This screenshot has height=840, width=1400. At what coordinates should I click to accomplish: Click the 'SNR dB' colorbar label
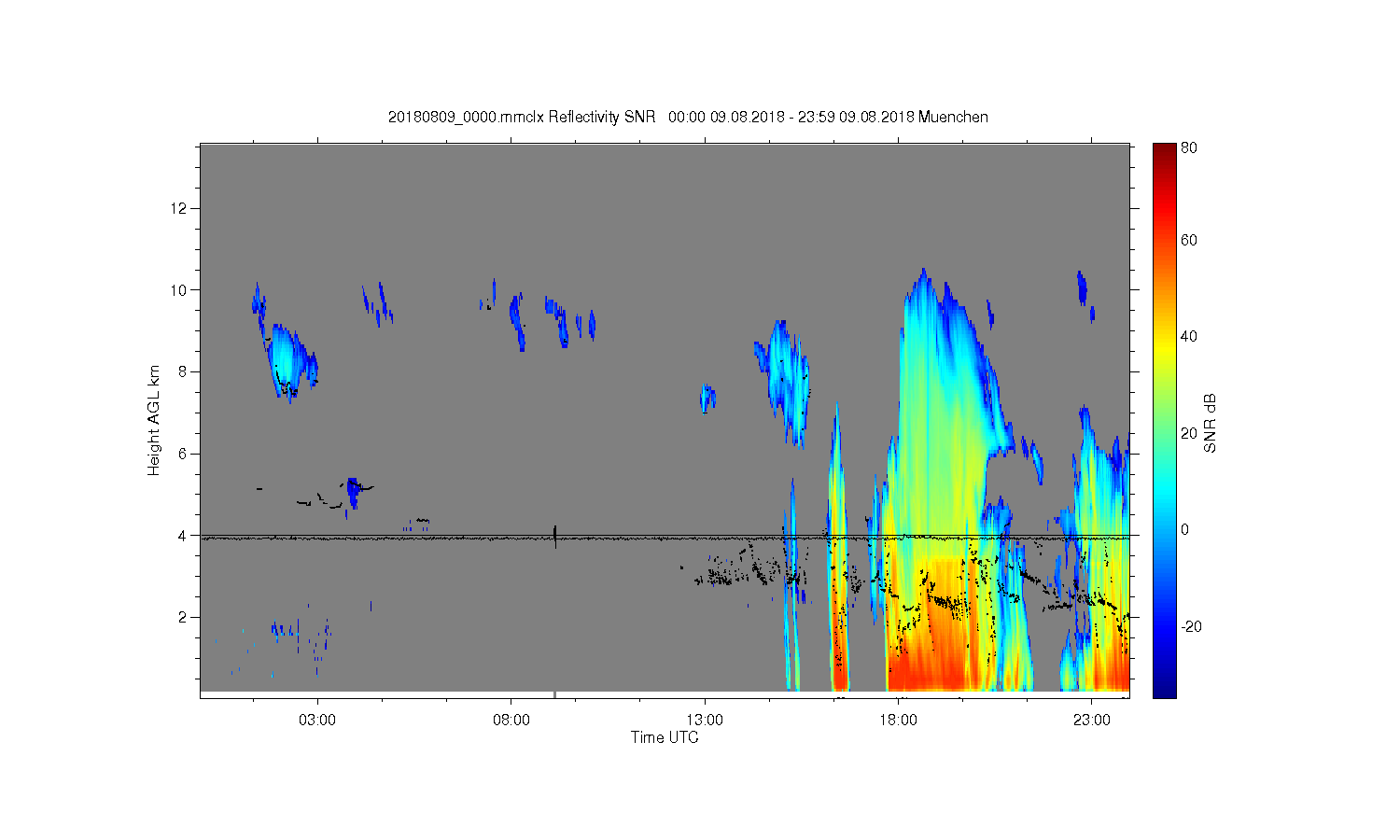1210,423
